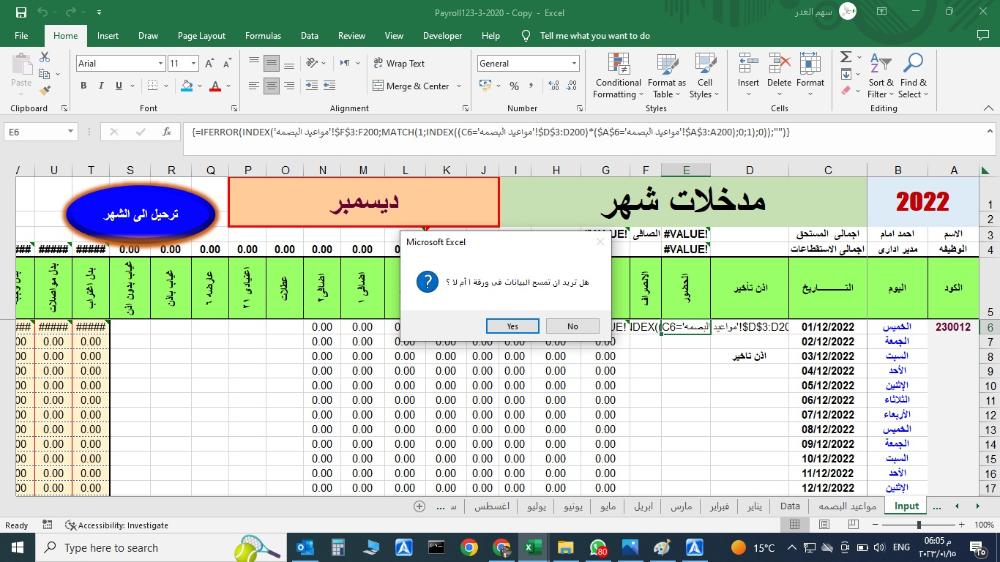Viewport: 1000px width, 562px height.
Task: Expand the Merge & Center dropdown arrow
Action: coord(459,85)
